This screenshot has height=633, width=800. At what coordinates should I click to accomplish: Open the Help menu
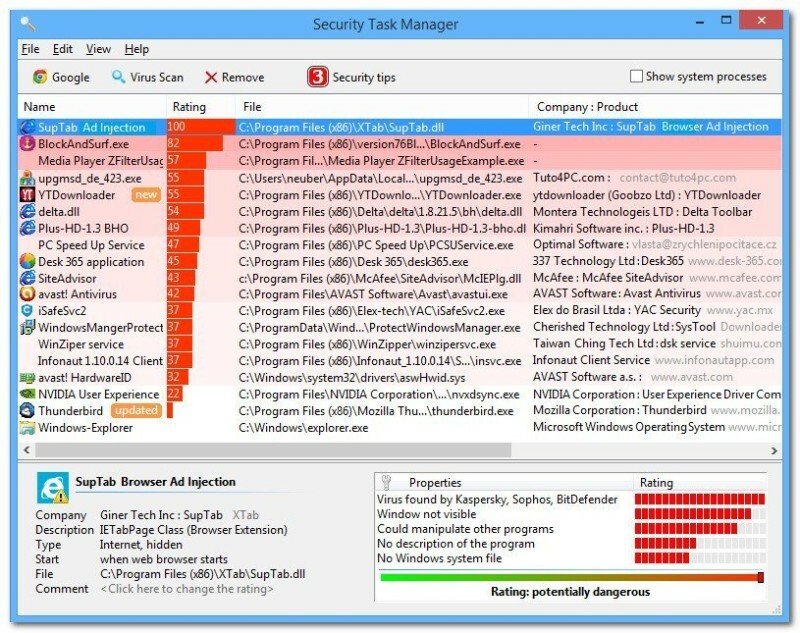[137, 48]
